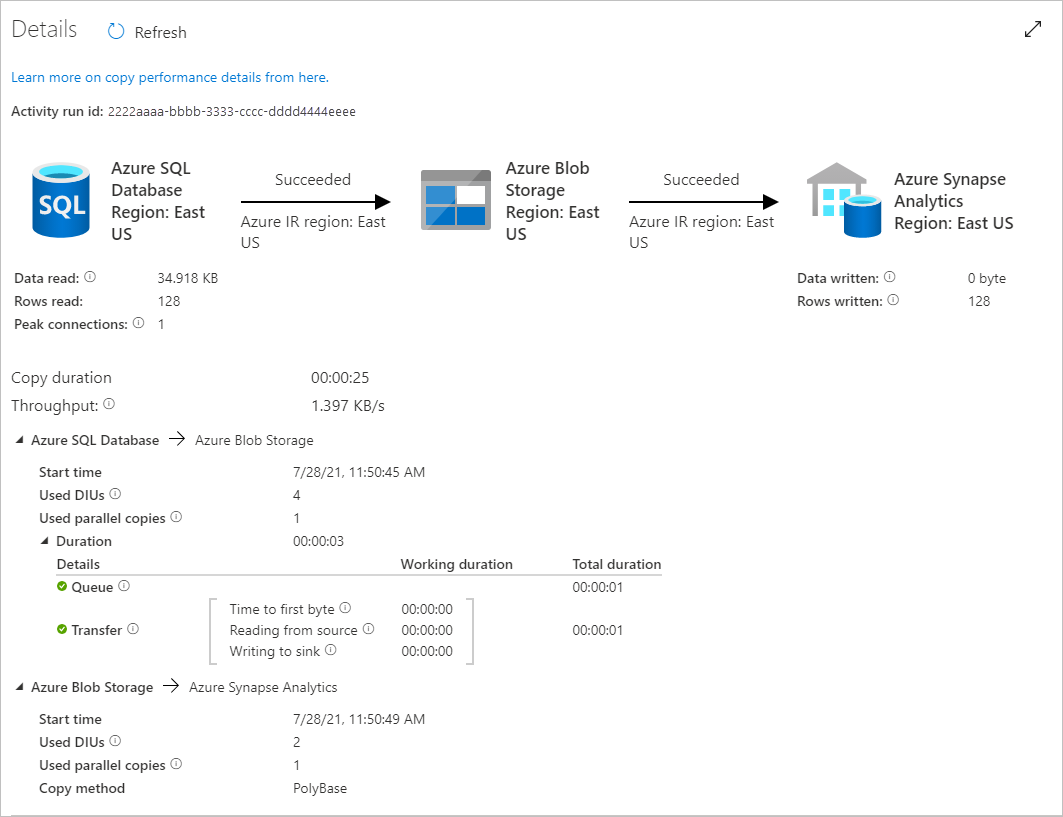
Task: Click the Azure Blob Storage staging icon
Action: click(x=456, y=199)
